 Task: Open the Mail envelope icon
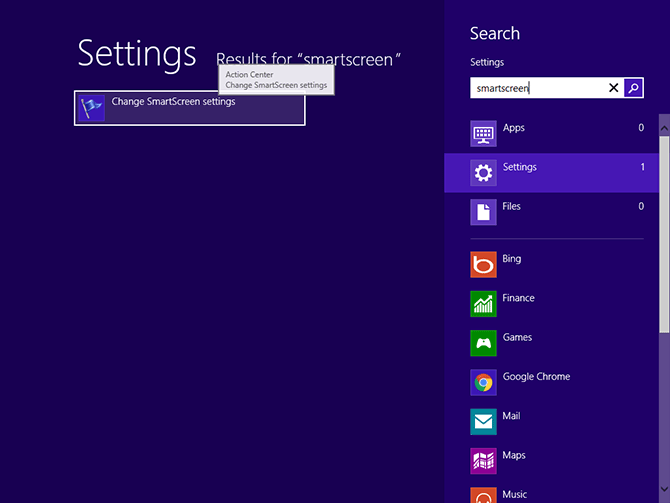[483, 422]
